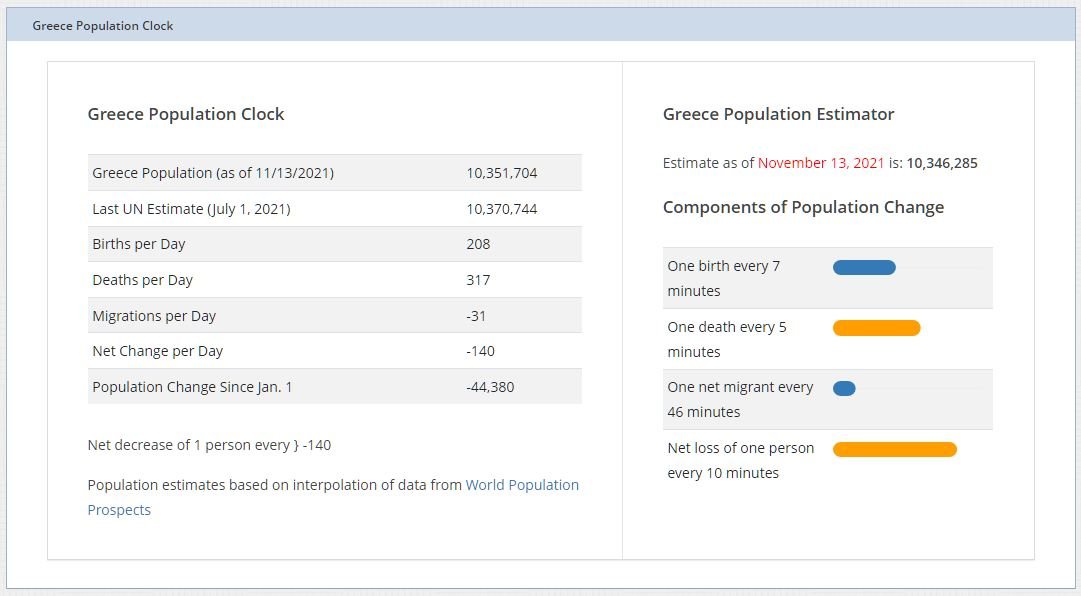Click the blue net migrant bar

[x=844, y=389]
